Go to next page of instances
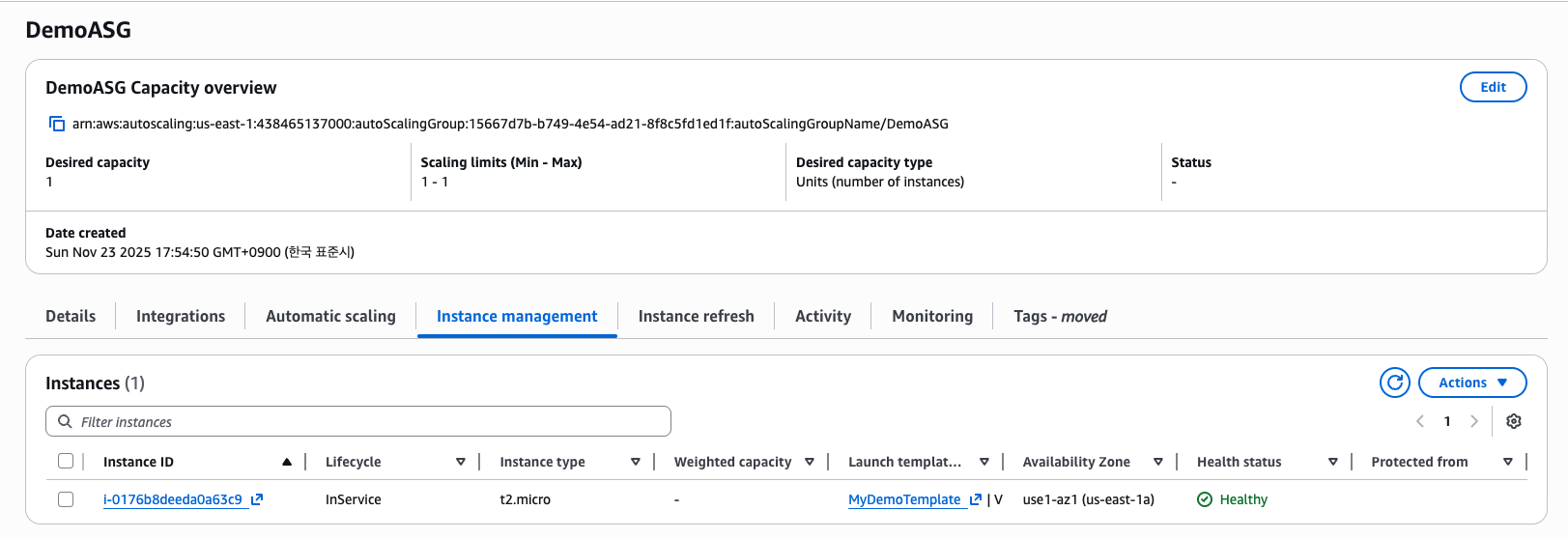 point(1473,421)
